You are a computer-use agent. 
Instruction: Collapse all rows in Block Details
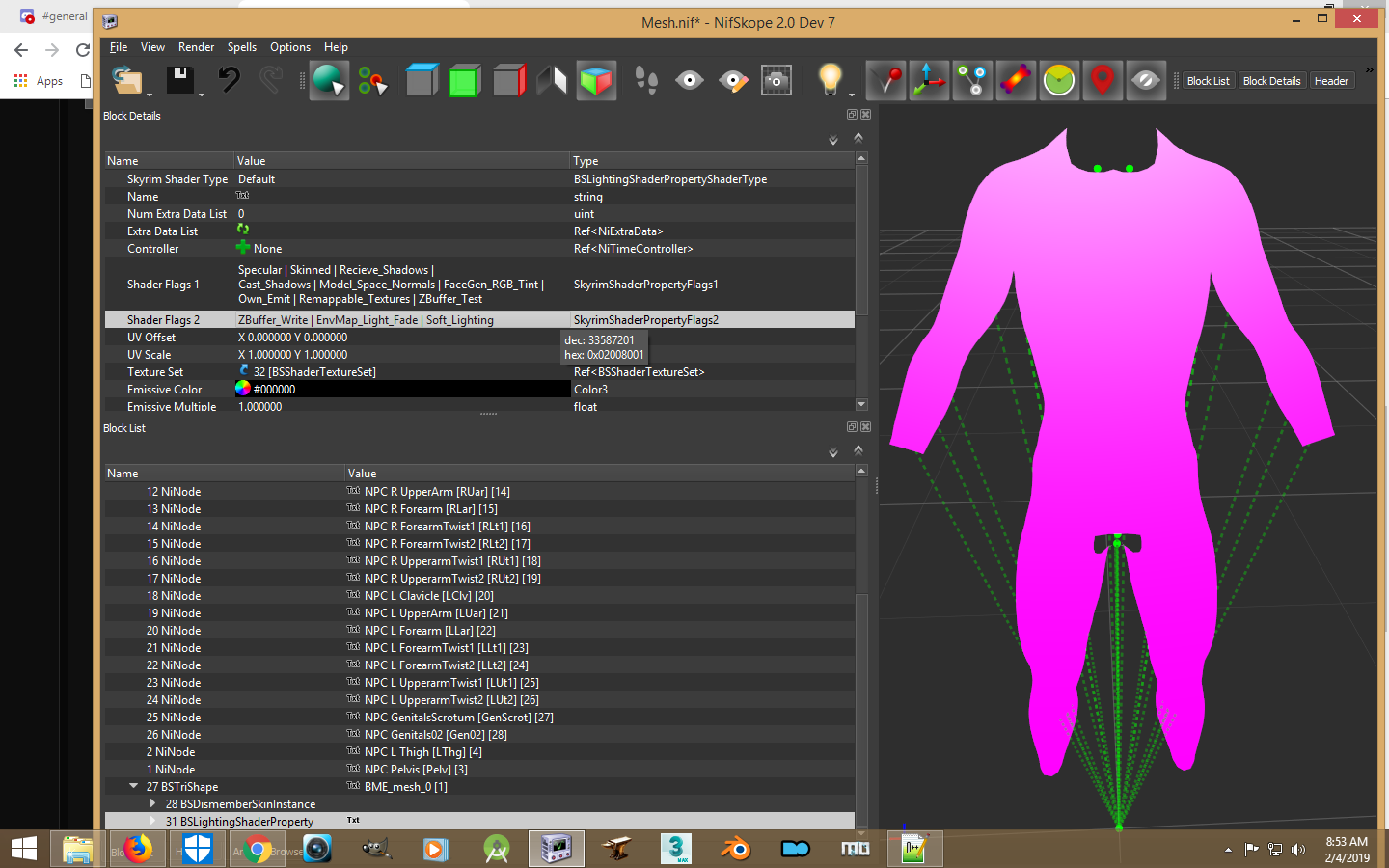(858, 138)
